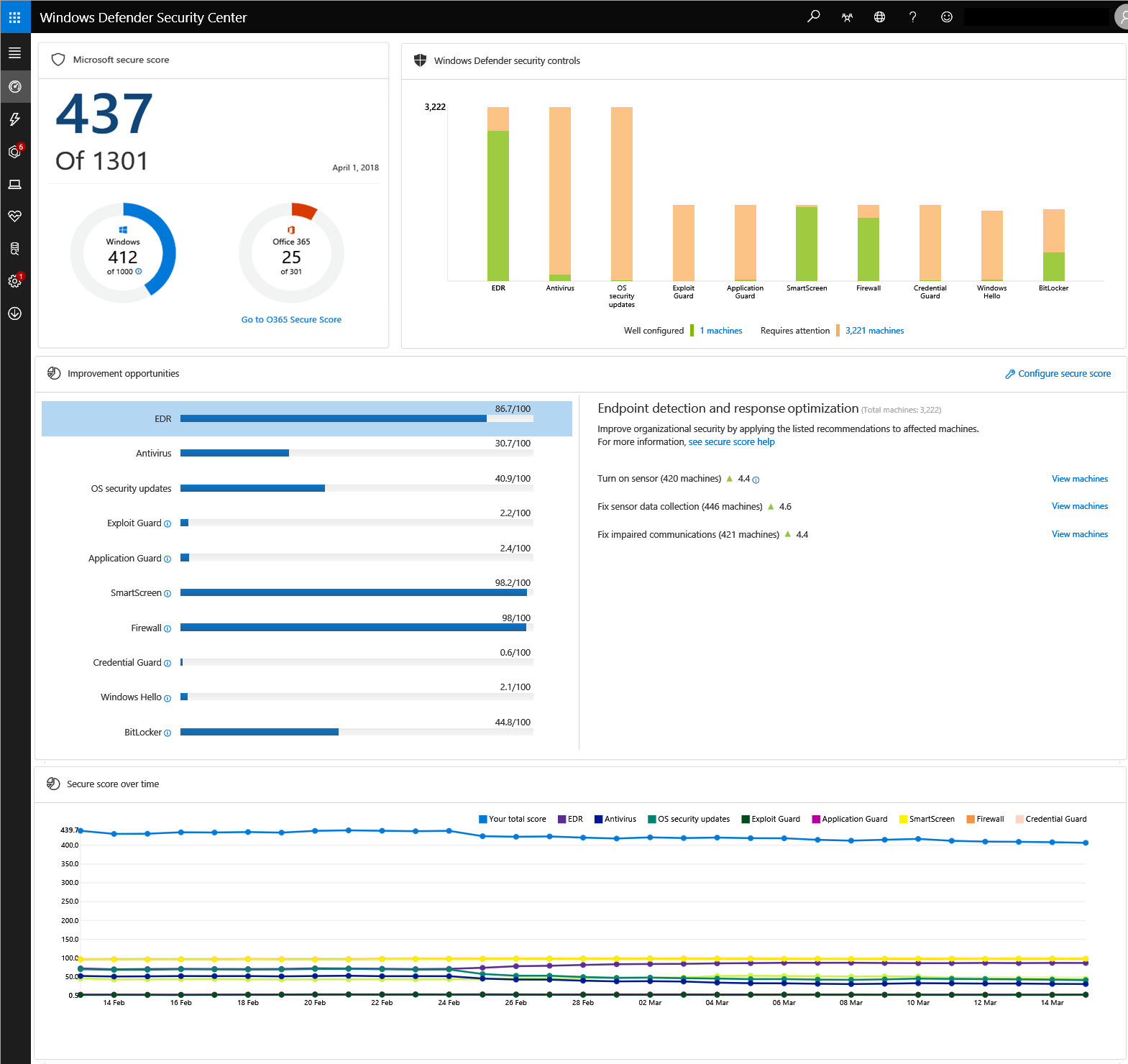The width and height of the screenshot is (1128, 1064).
Task: Click the search magnifier in header
Action: click(813, 17)
